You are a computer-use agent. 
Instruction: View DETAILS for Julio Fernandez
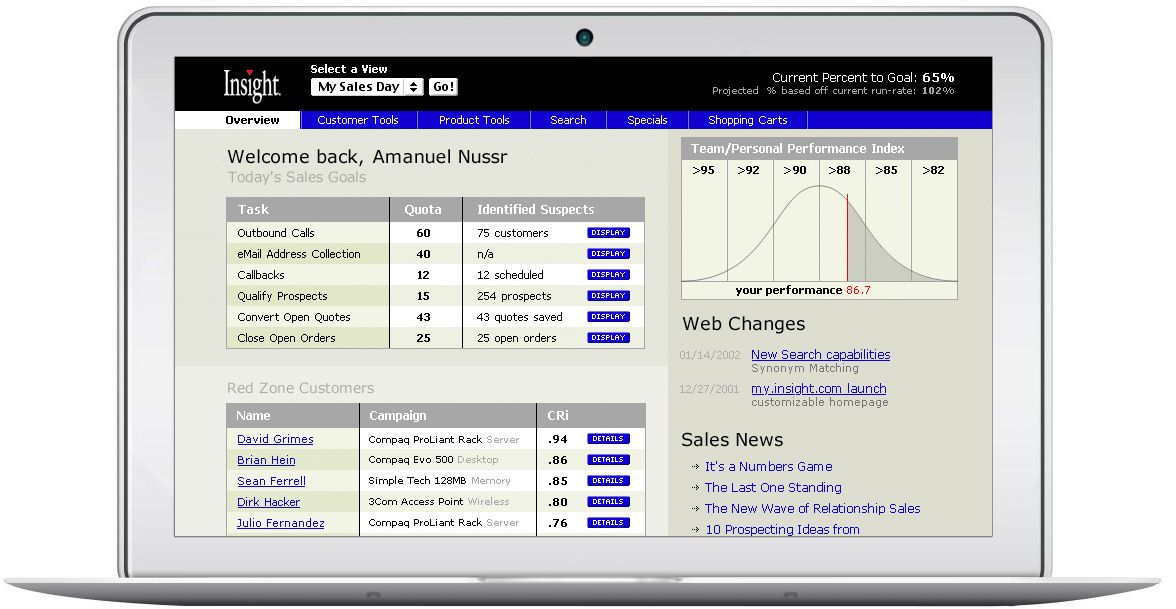609,522
